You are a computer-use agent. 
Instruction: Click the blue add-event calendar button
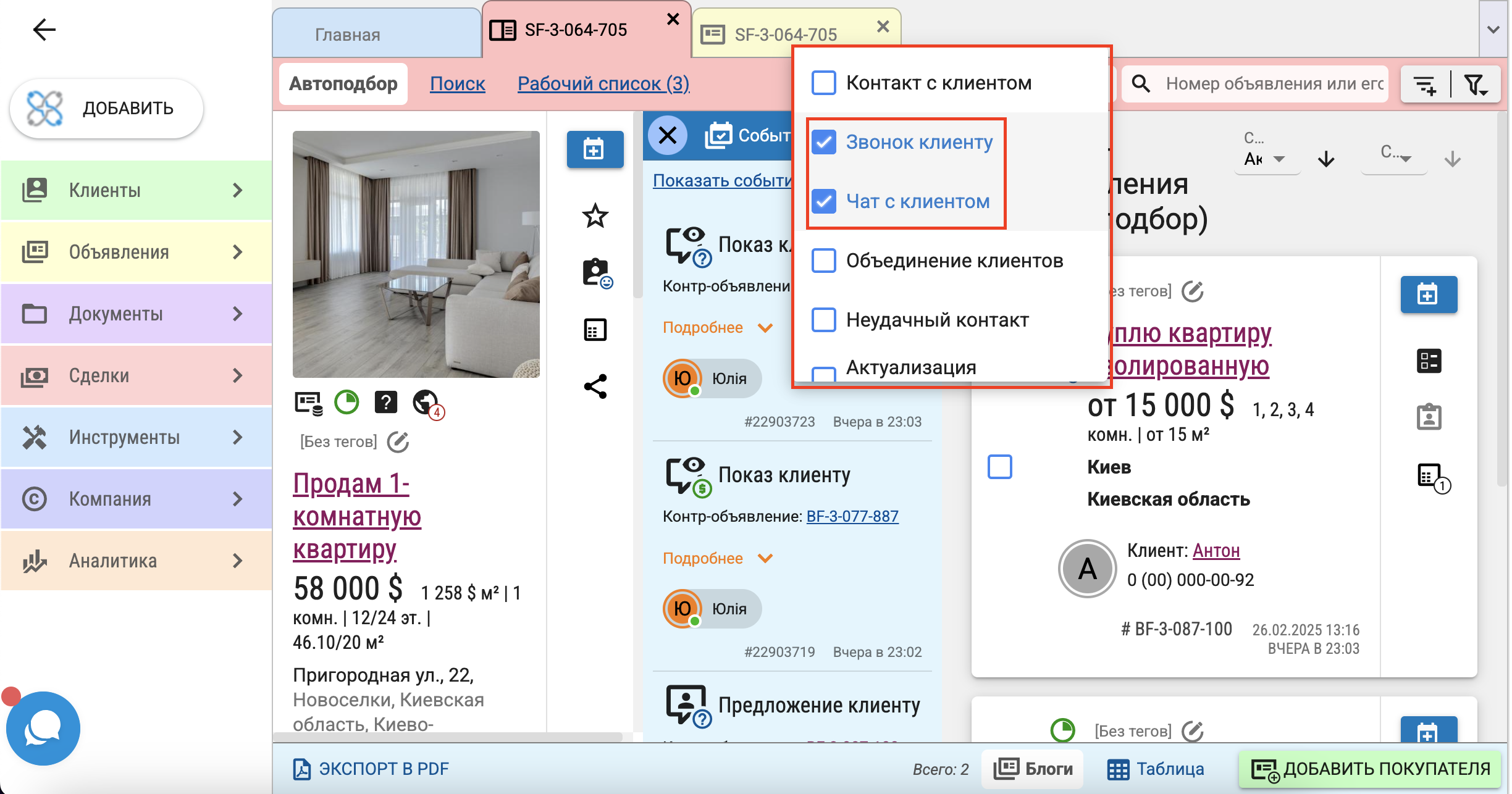click(595, 149)
